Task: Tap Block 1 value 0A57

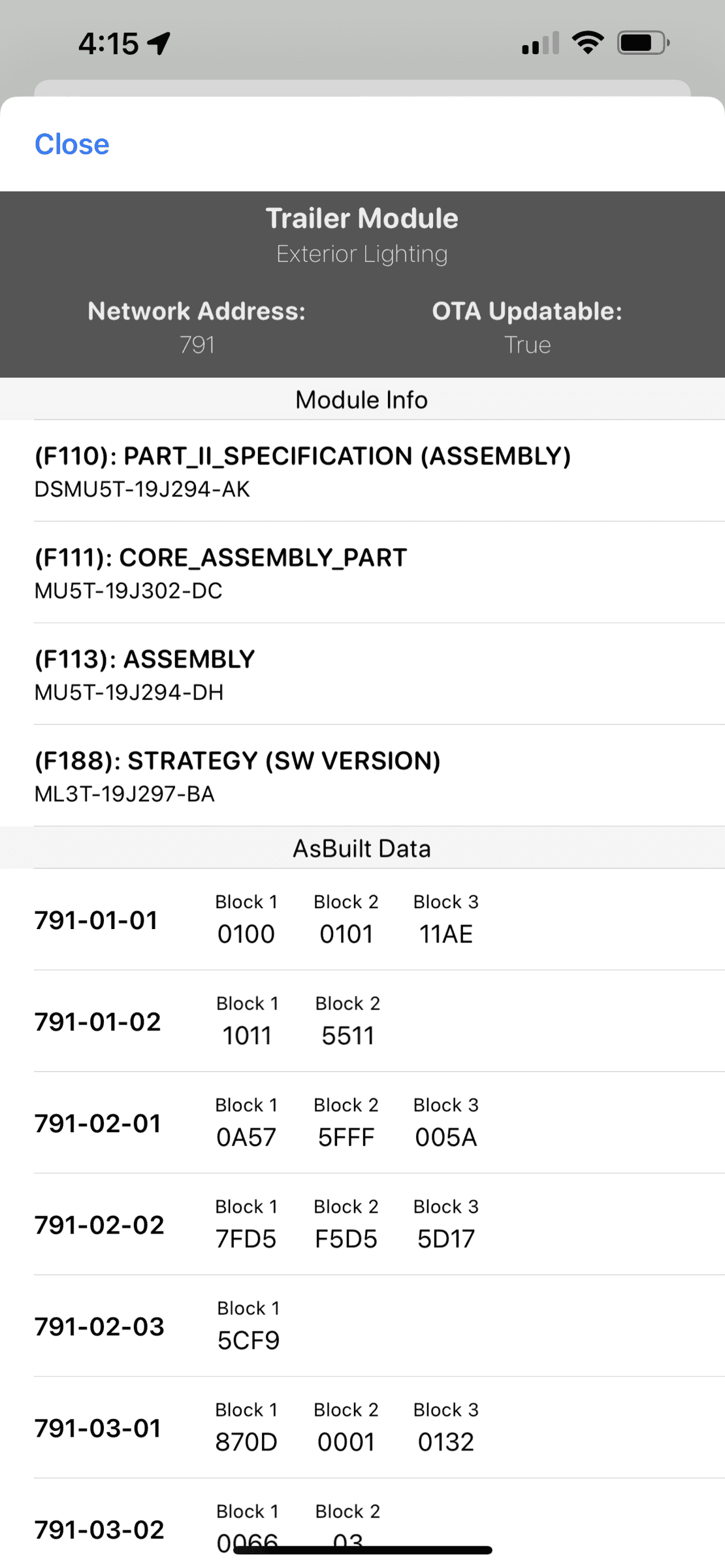Action: [246, 1137]
